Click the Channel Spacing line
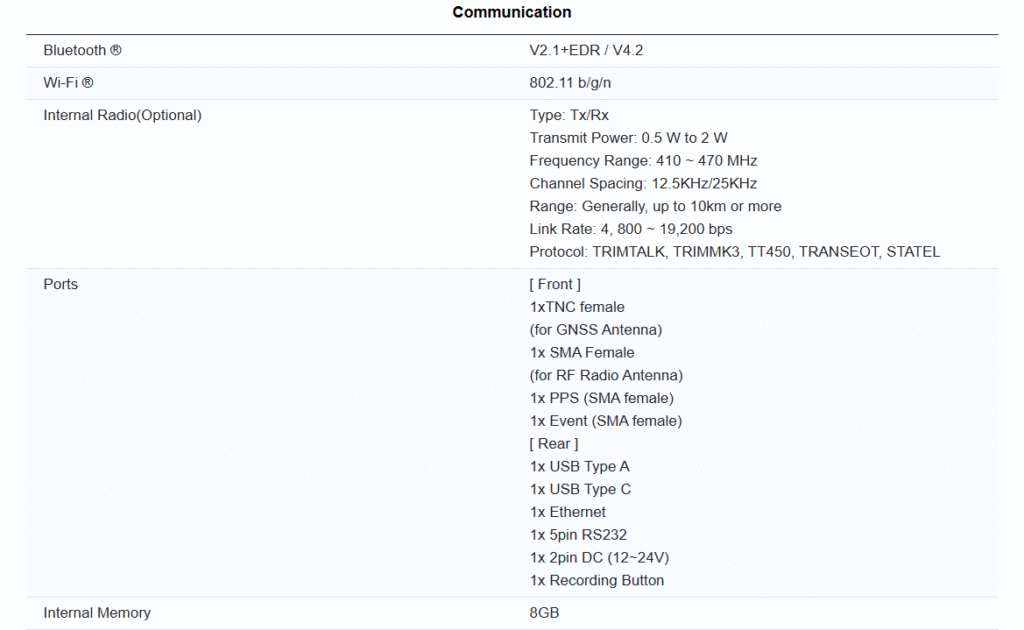The image size is (1024, 630). 643,184
